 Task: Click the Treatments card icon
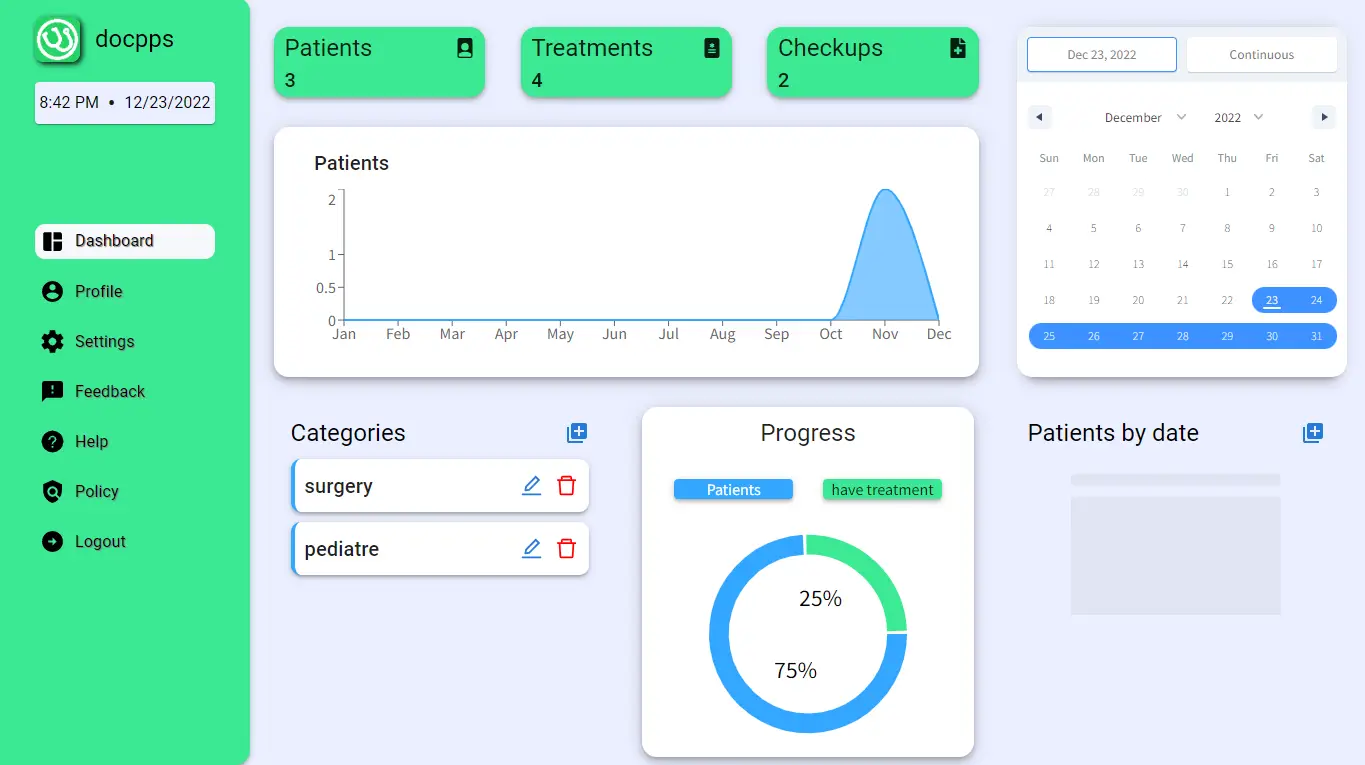[x=711, y=47]
